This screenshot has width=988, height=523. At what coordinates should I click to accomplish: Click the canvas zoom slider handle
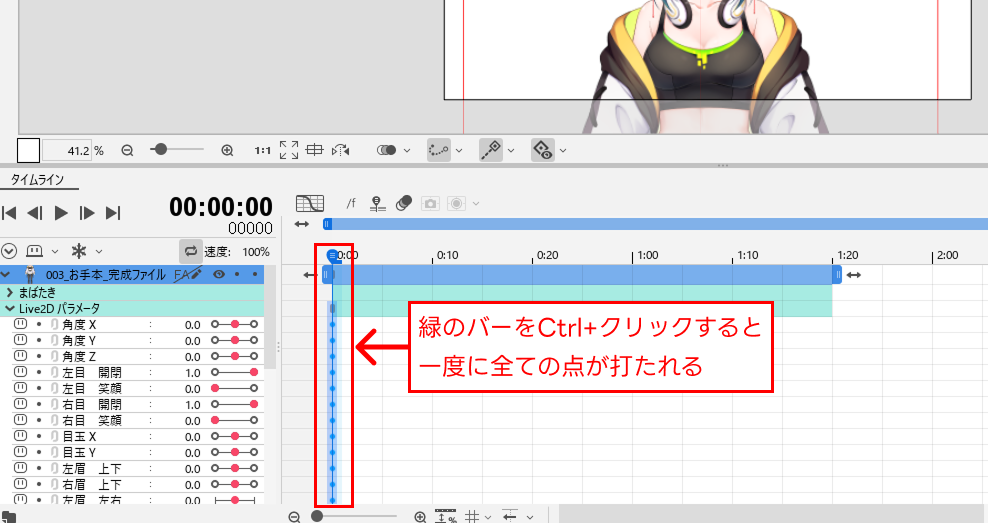pos(161,149)
